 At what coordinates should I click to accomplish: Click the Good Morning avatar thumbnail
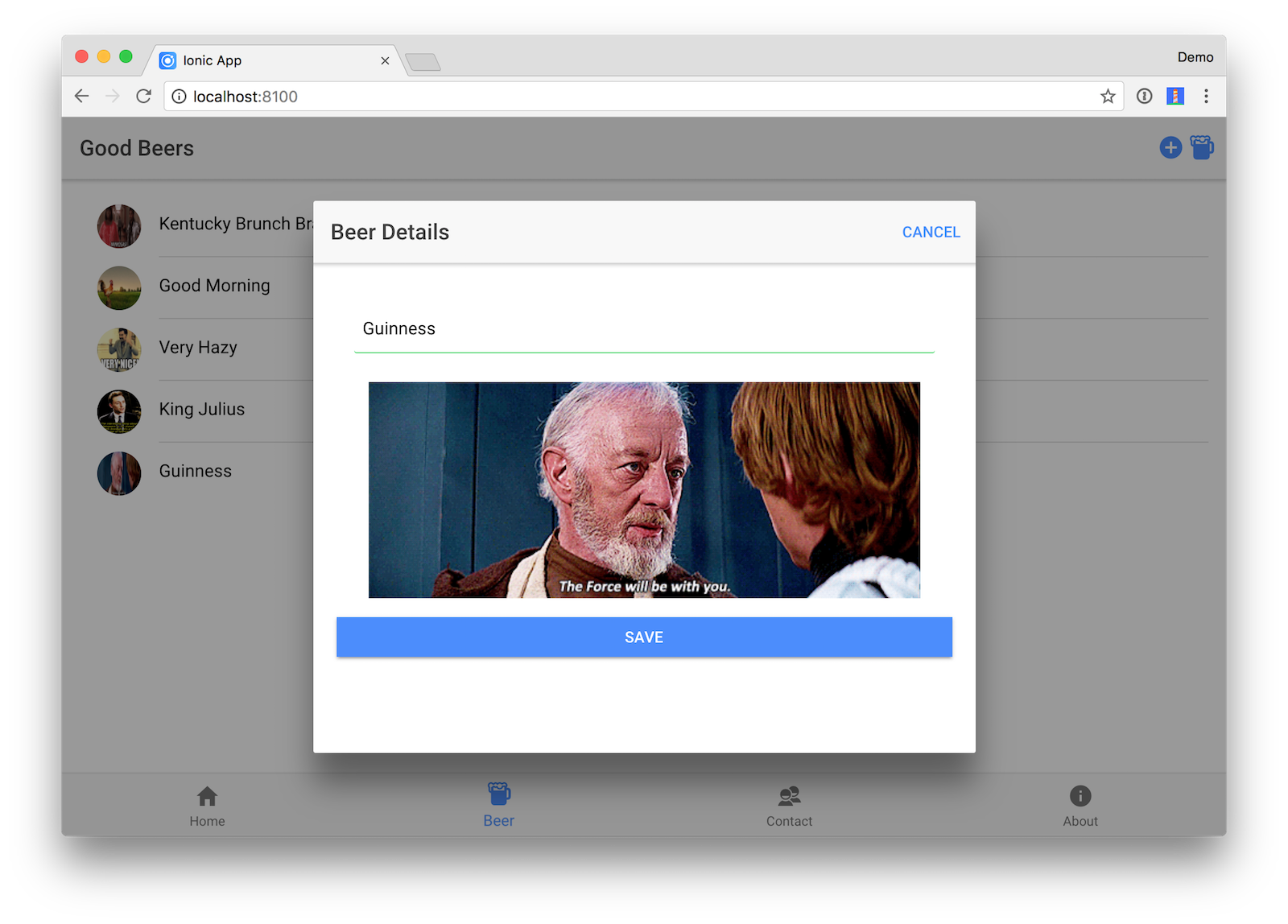[119, 288]
